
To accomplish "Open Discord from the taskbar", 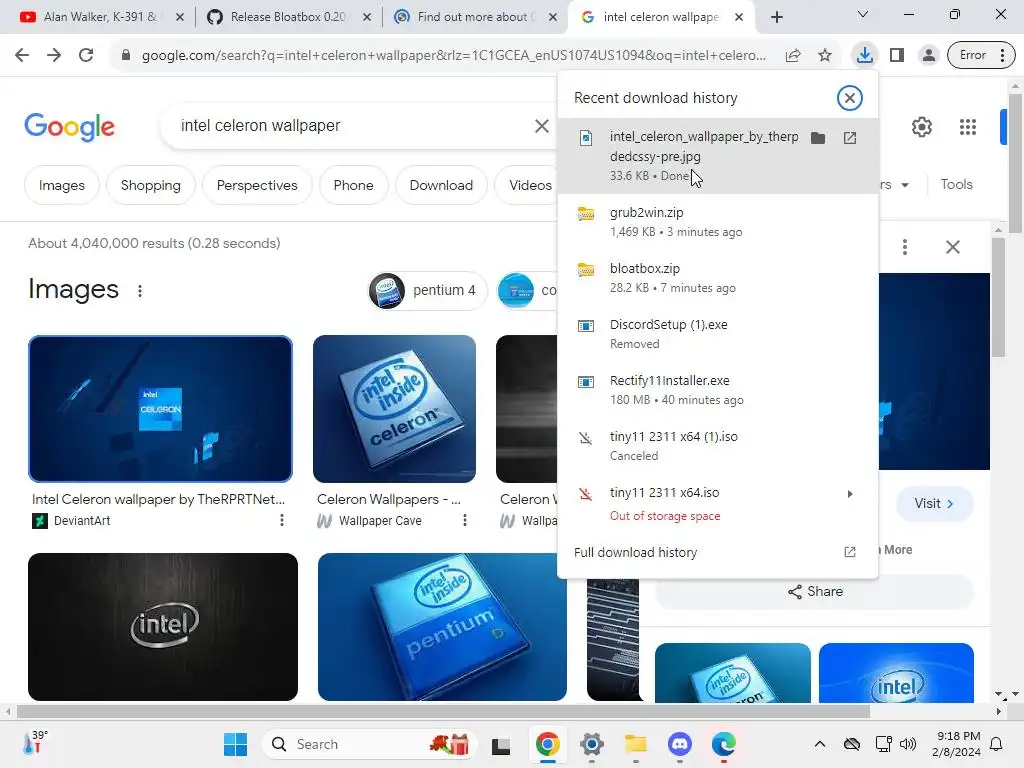I will pos(680,744).
